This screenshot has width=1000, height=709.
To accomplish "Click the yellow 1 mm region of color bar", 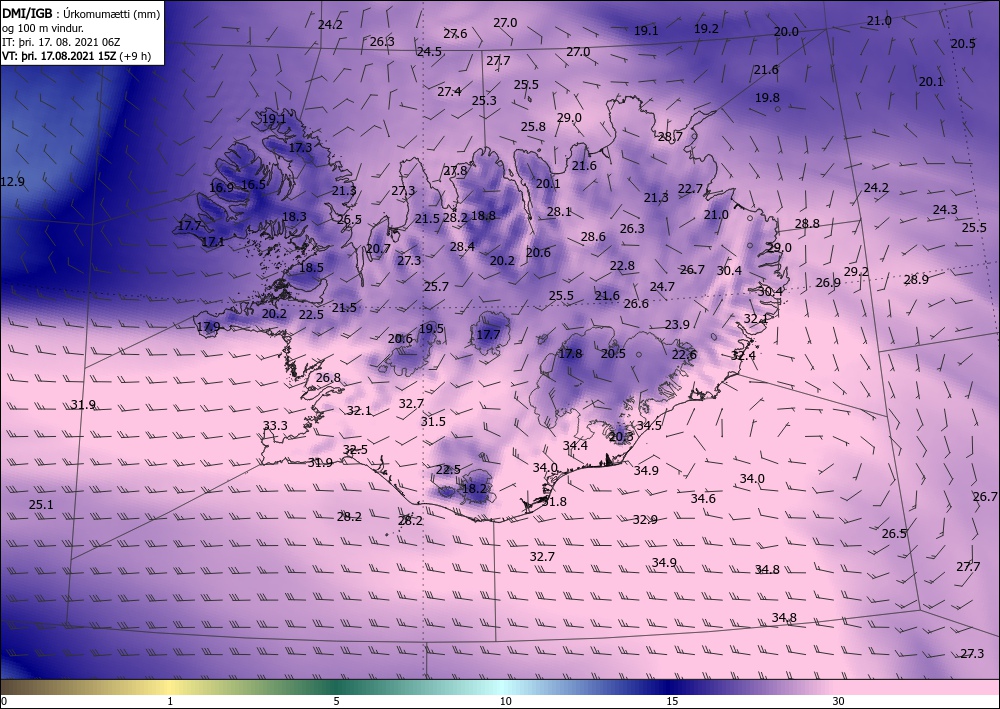I will 170,687.
